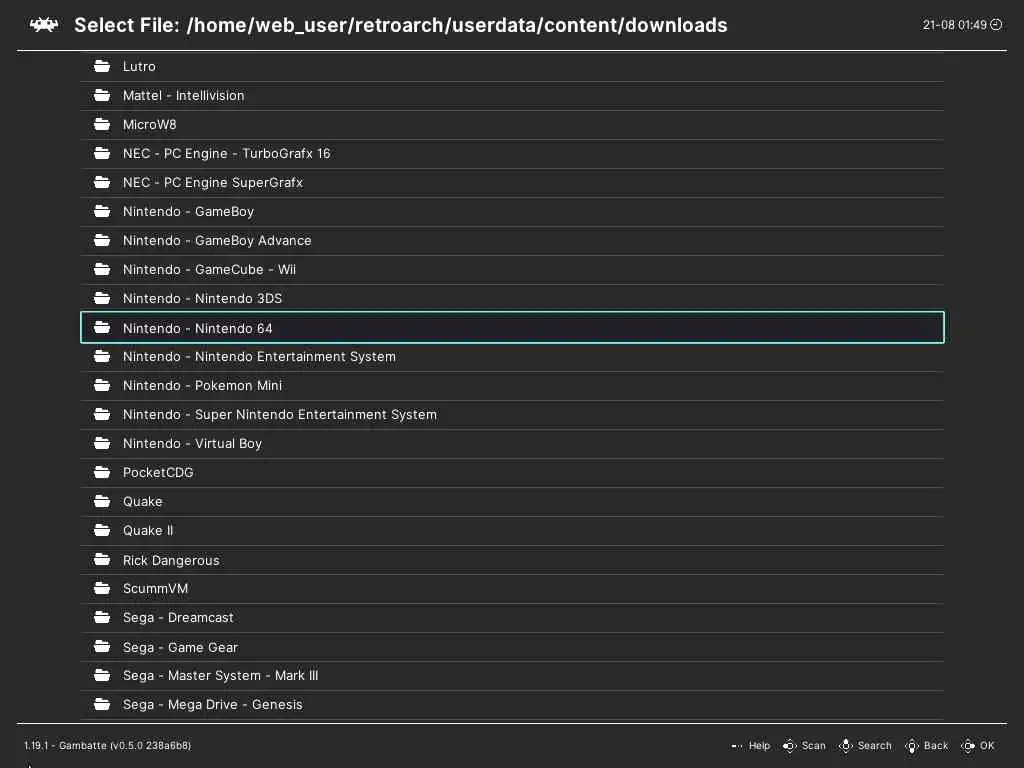Screen dimensions: 1024x768
Task: Click the folder icon for Rick Dangerous
Action: 102,560
